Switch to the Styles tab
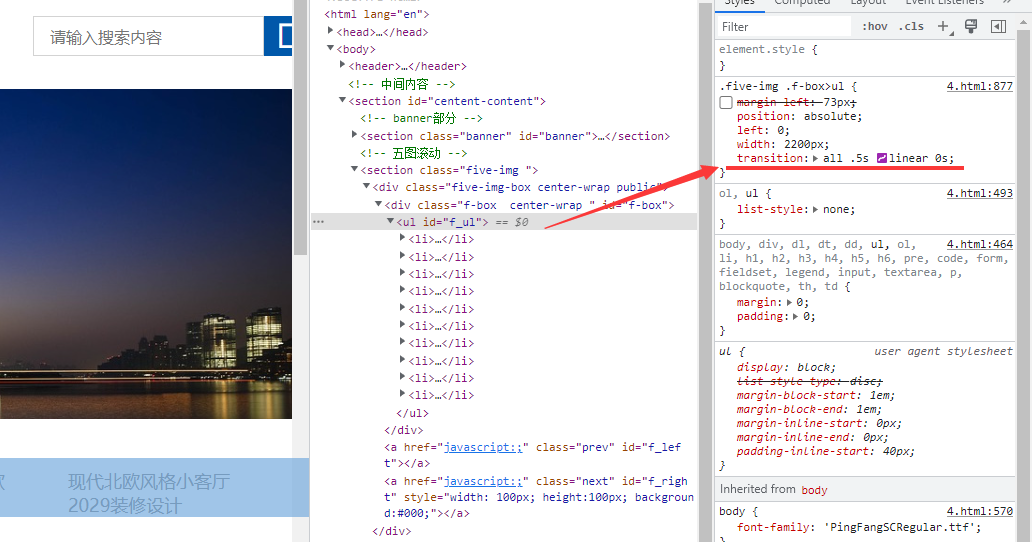 point(740,3)
